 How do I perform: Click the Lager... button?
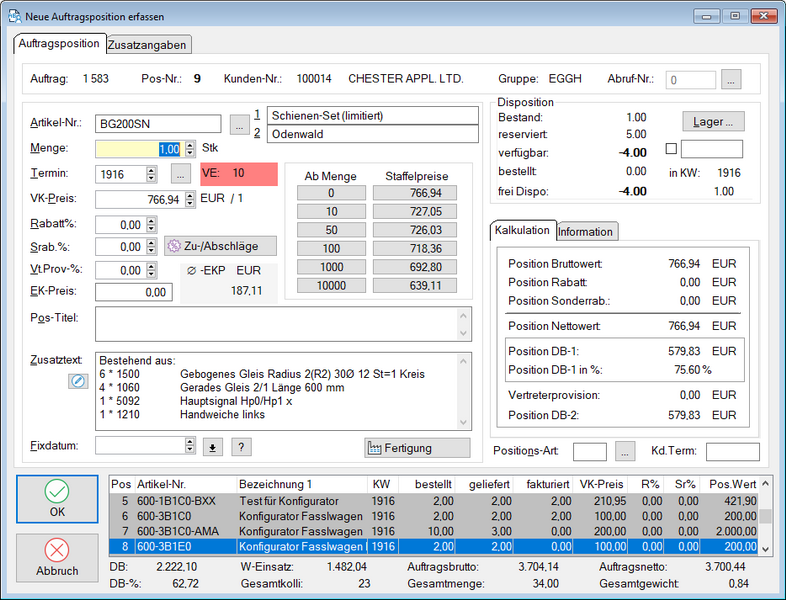click(713, 121)
